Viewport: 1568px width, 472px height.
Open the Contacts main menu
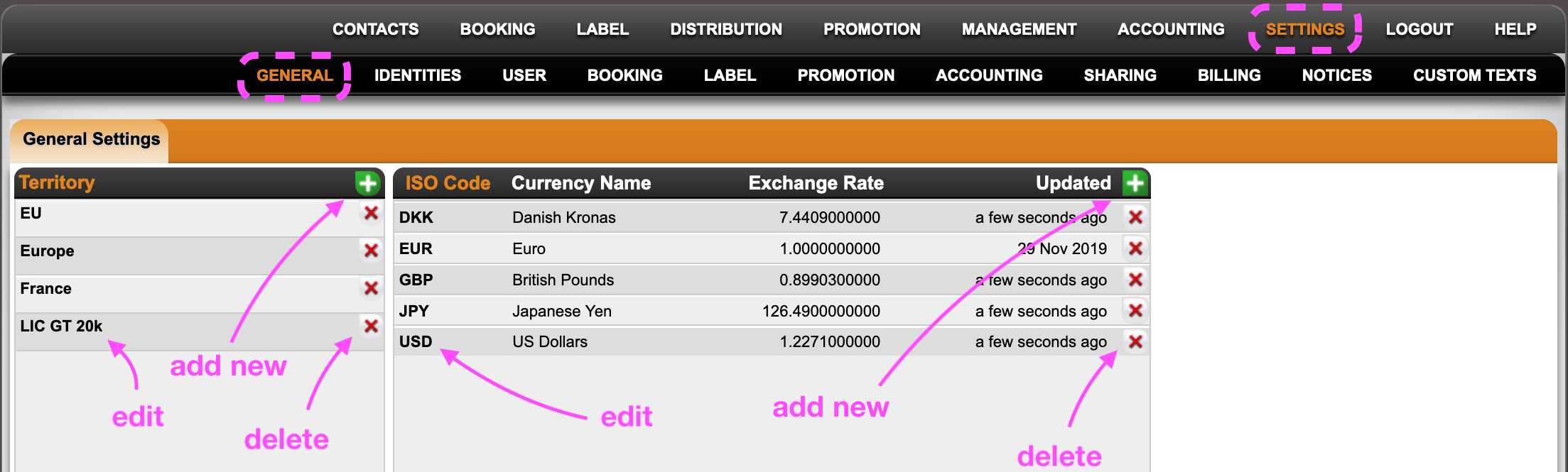coord(376,29)
